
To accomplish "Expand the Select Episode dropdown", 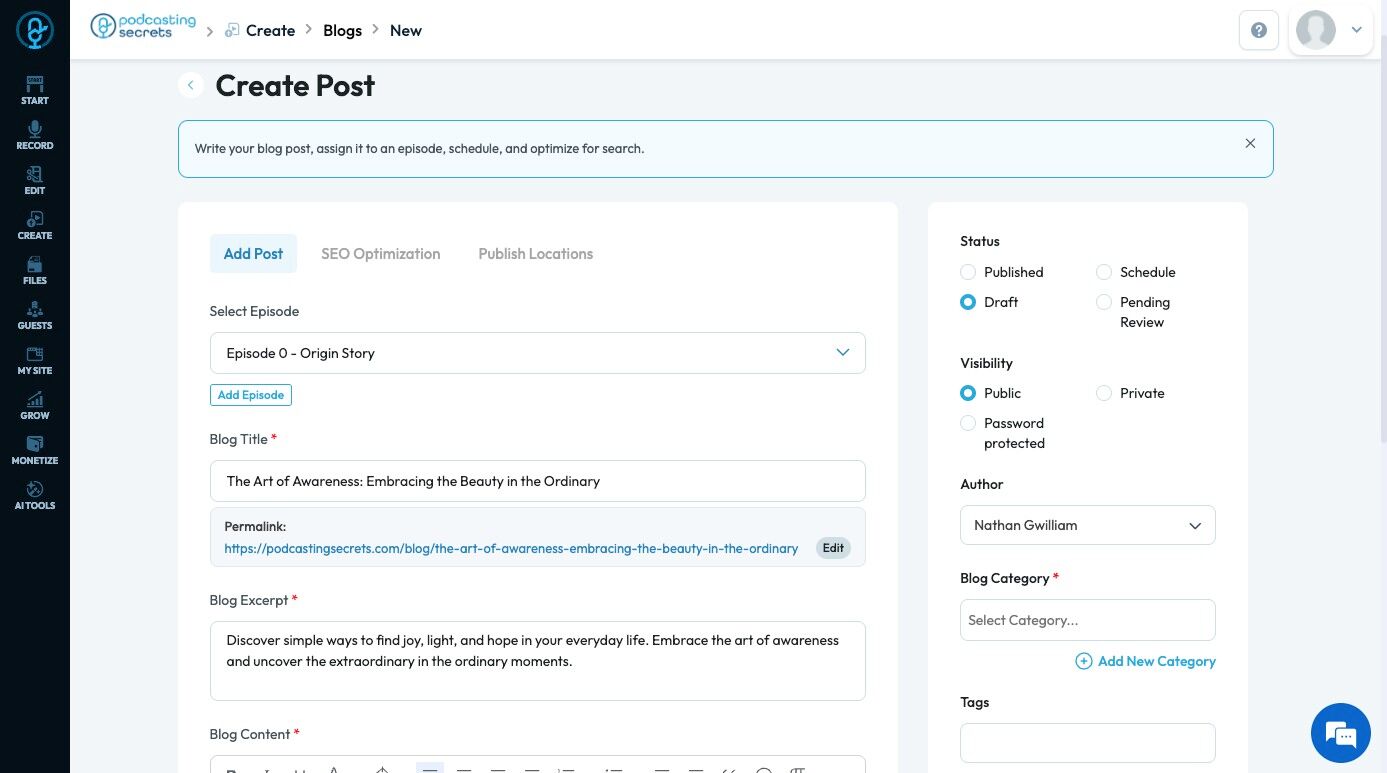I will click(537, 353).
